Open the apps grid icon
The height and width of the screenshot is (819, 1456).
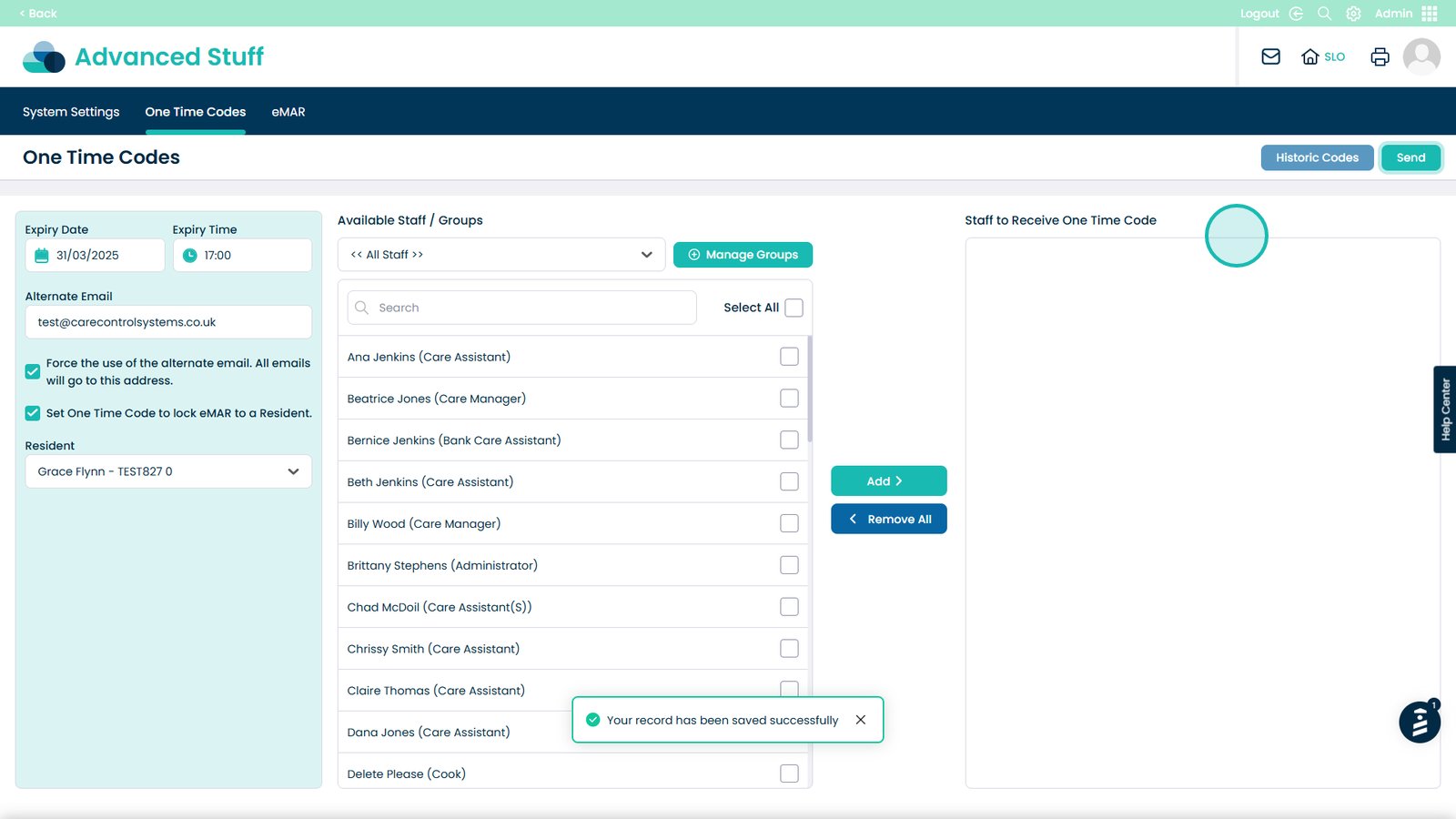coord(1430,14)
